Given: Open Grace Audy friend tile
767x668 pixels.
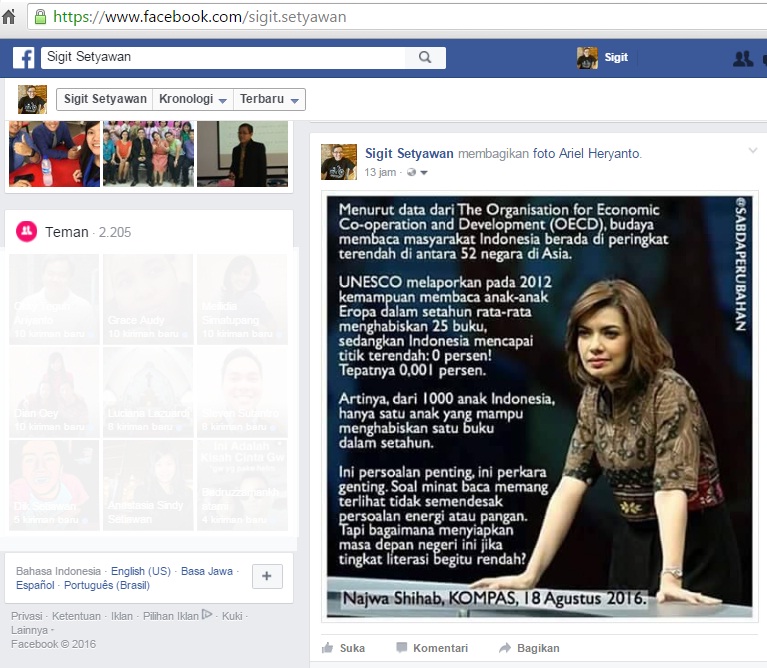Looking at the screenshot, I should (x=148, y=299).
